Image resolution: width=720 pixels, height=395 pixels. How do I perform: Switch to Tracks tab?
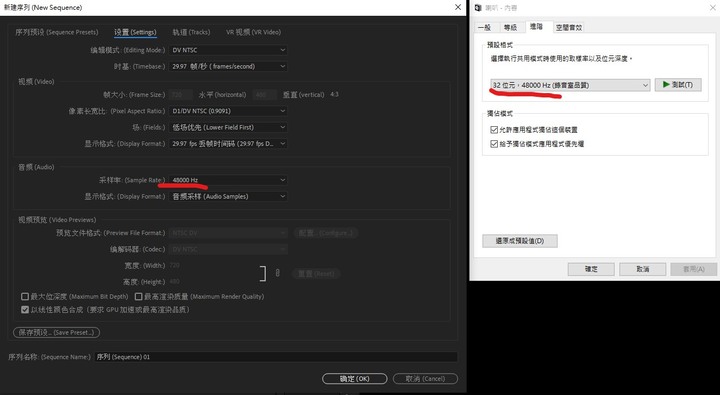[191, 32]
